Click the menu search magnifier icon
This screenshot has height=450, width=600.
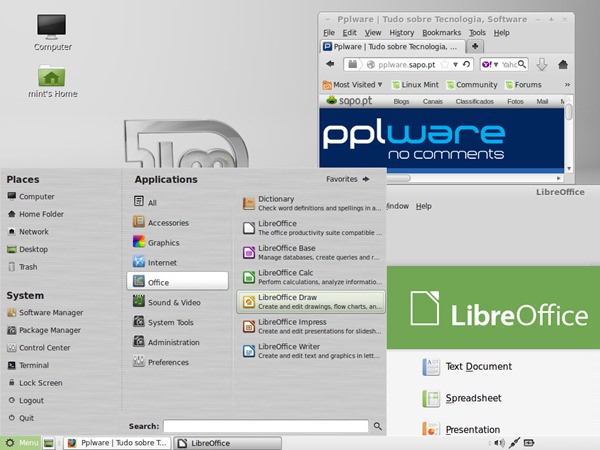click(x=378, y=426)
